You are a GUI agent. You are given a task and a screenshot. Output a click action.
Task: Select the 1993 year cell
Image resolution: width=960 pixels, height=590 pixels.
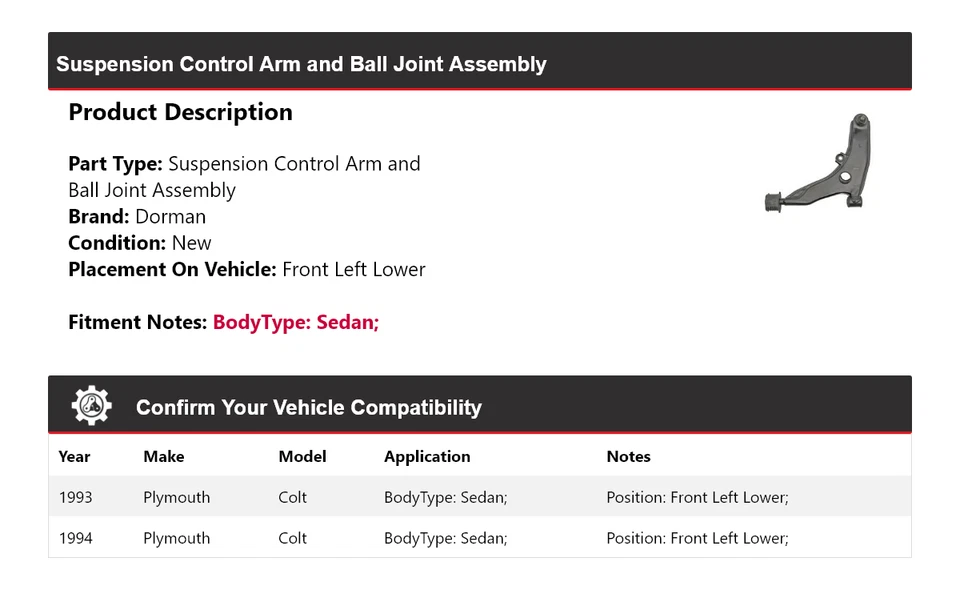coord(76,497)
